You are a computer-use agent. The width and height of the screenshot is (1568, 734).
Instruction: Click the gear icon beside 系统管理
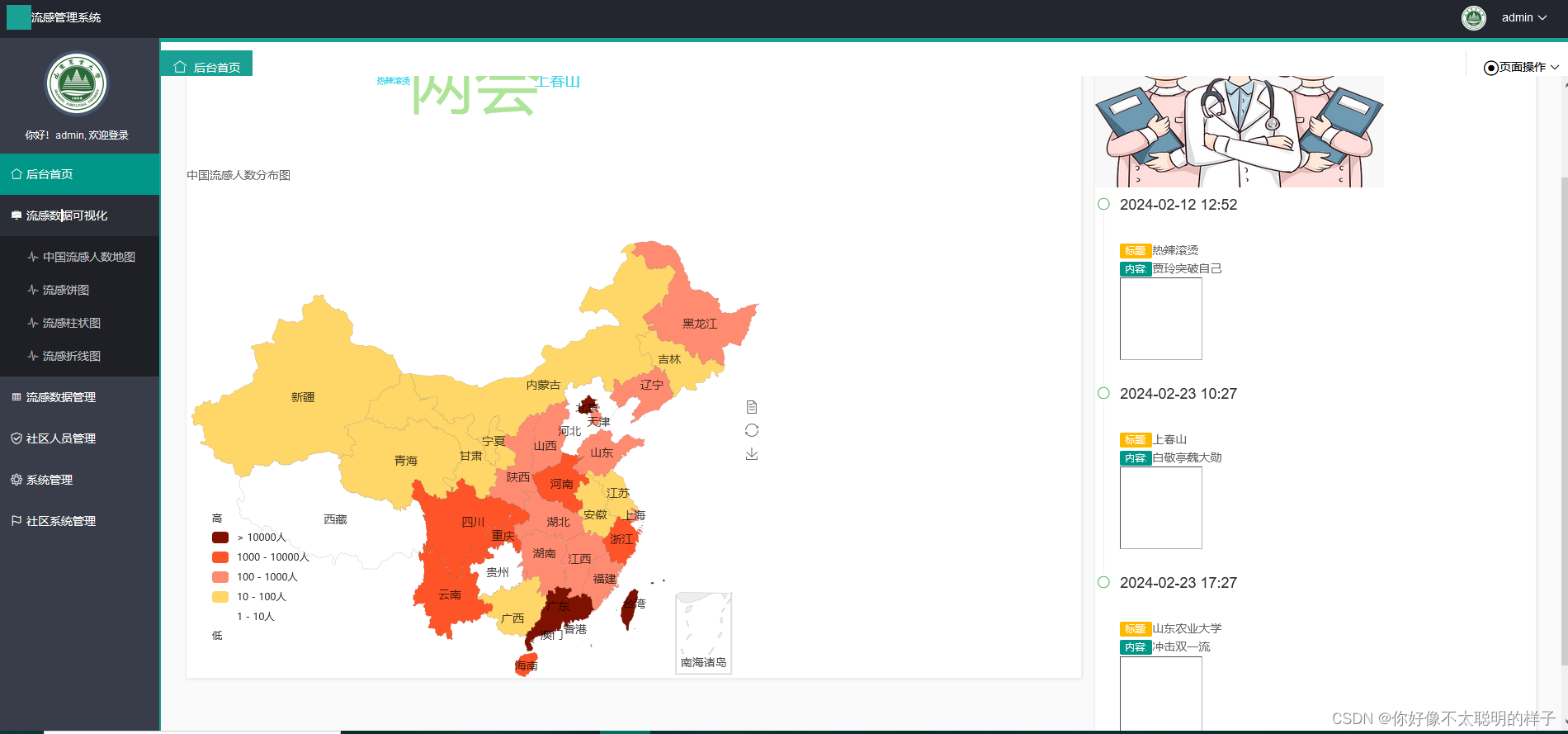[16, 480]
